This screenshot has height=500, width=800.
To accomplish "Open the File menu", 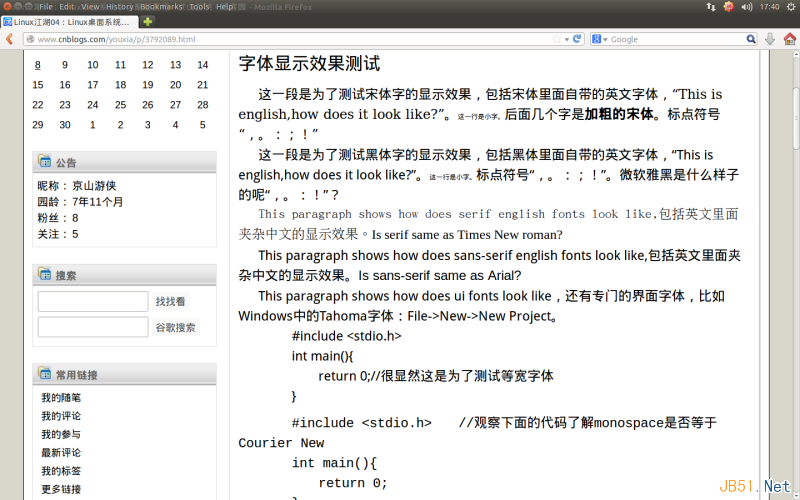I will pyautogui.click(x=46, y=7).
